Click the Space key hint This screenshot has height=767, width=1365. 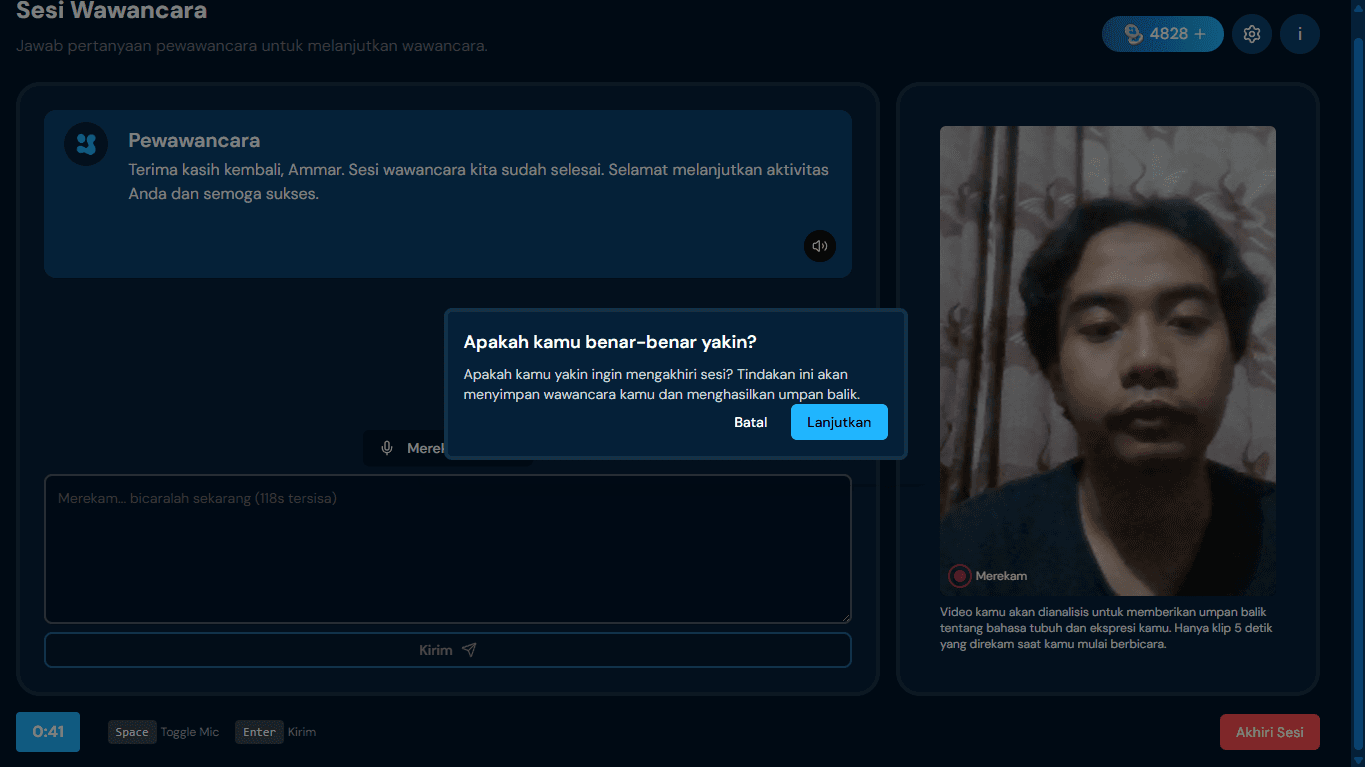132,732
